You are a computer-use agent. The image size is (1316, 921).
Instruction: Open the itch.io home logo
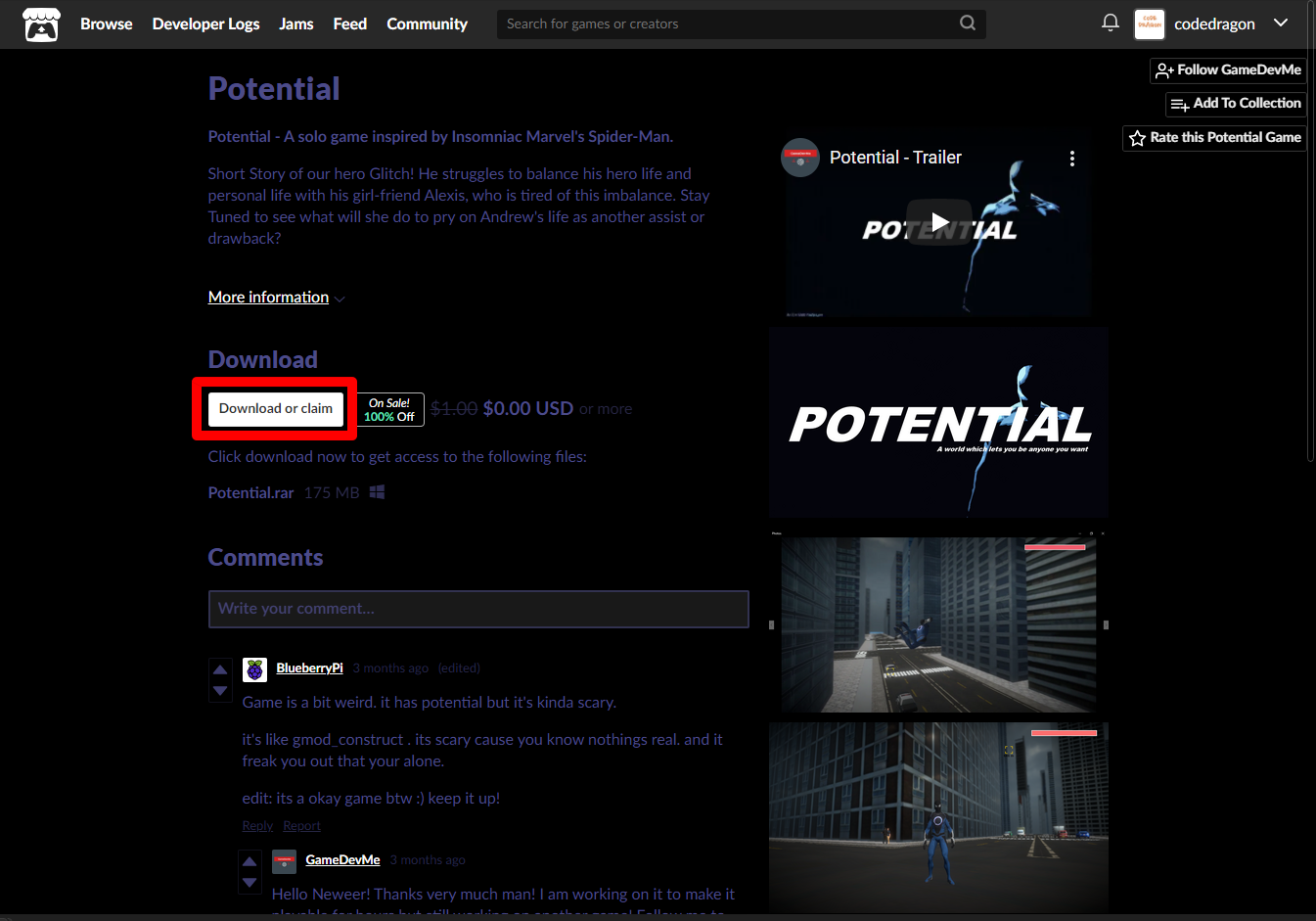tap(41, 23)
